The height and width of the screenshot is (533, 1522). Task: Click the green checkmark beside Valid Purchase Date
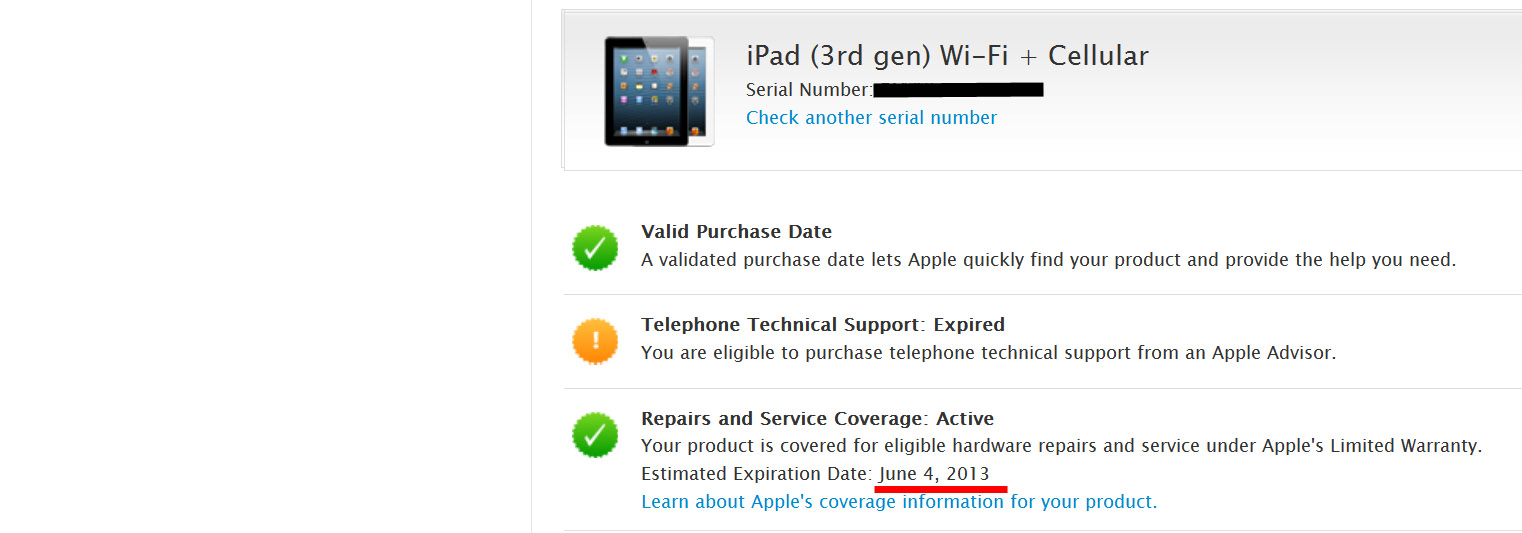(x=595, y=247)
